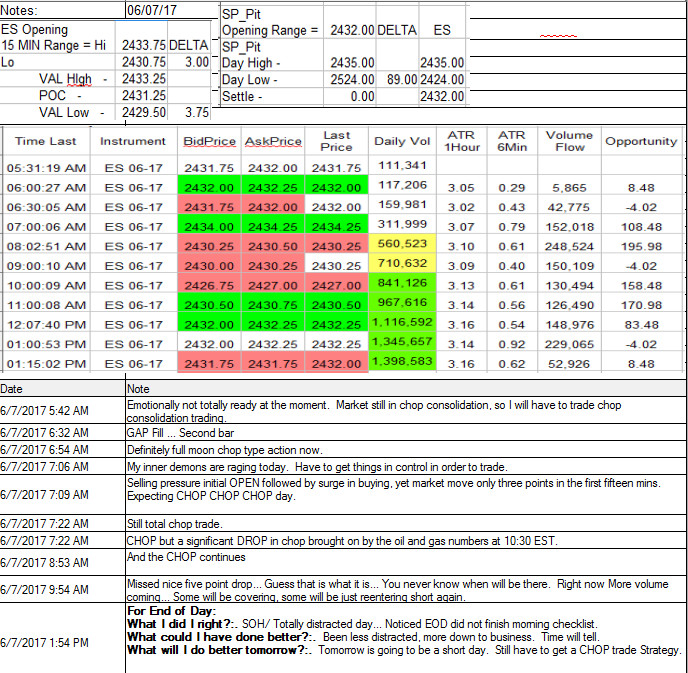Select the opportunity value 195.98
The width and height of the screenshot is (688, 673).
(641, 247)
